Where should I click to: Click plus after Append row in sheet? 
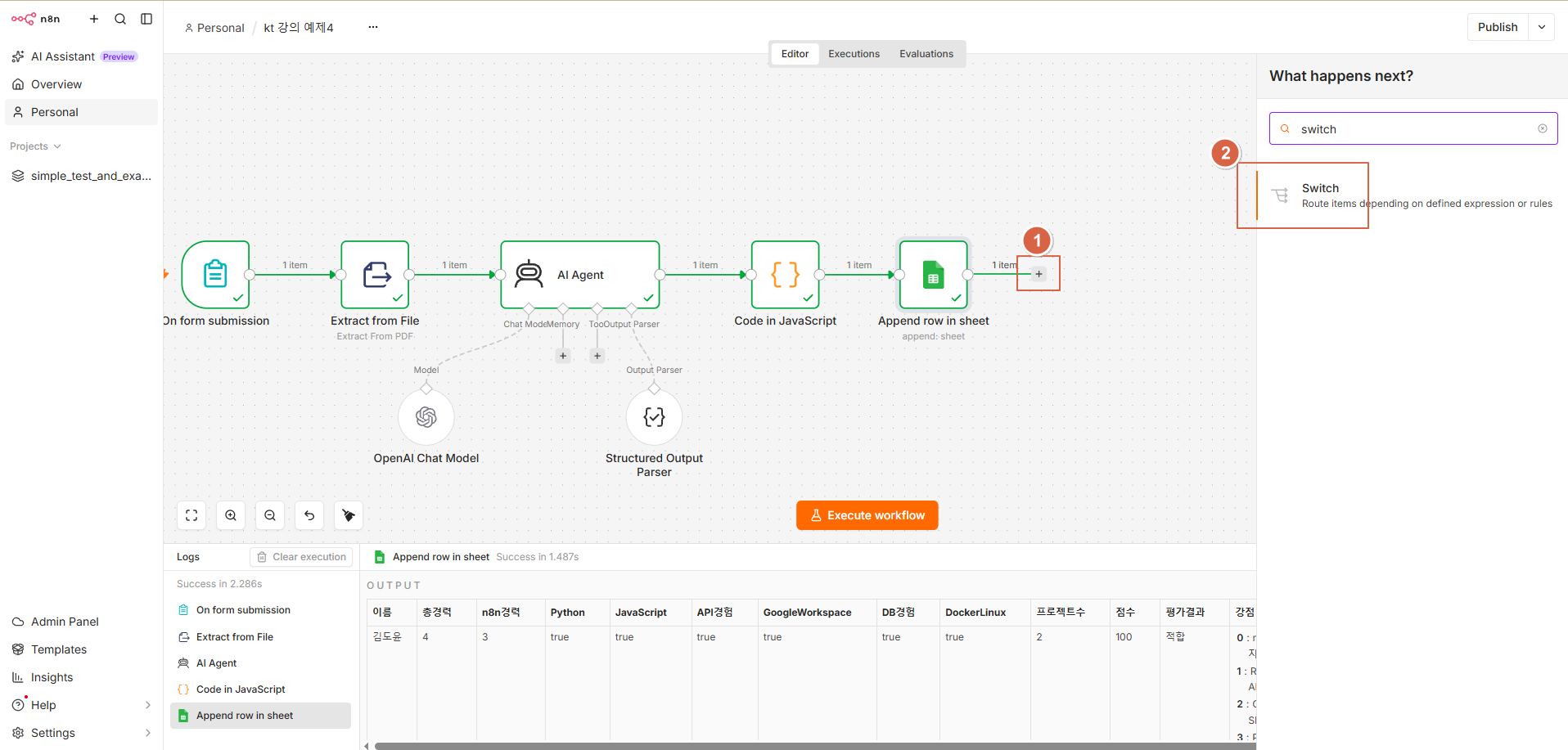(x=1039, y=274)
